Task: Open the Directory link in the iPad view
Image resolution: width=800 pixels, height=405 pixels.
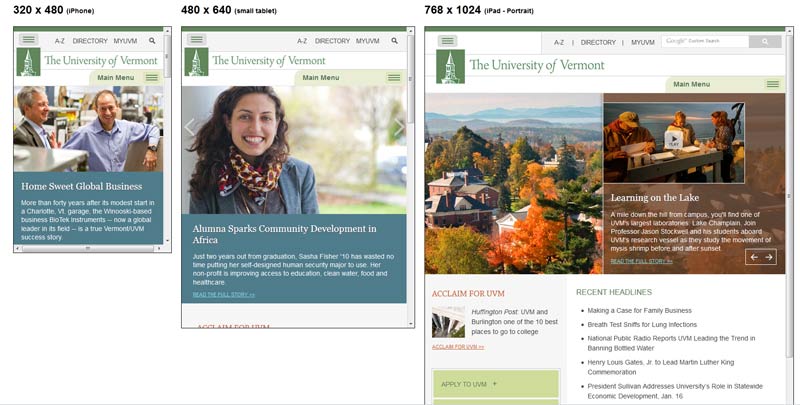Action: tap(598, 42)
